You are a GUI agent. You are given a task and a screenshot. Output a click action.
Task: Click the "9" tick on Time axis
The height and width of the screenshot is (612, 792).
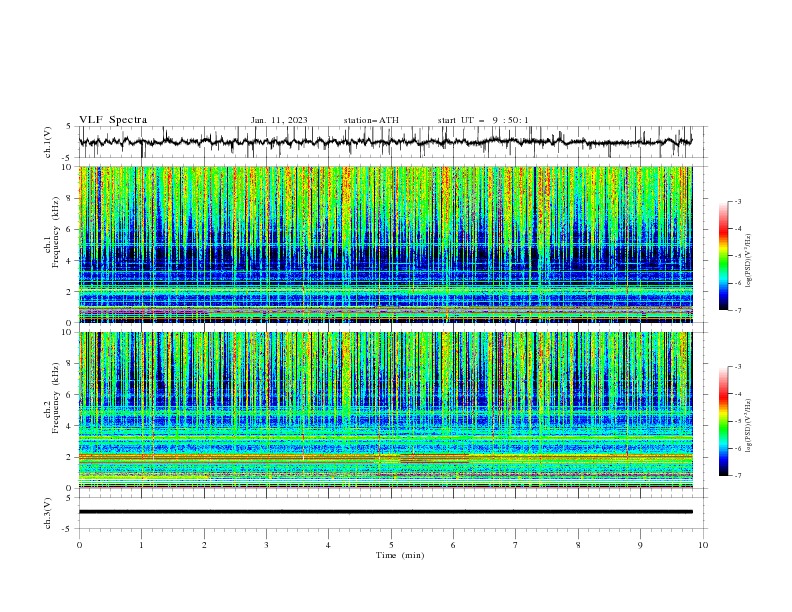[640, 545]
